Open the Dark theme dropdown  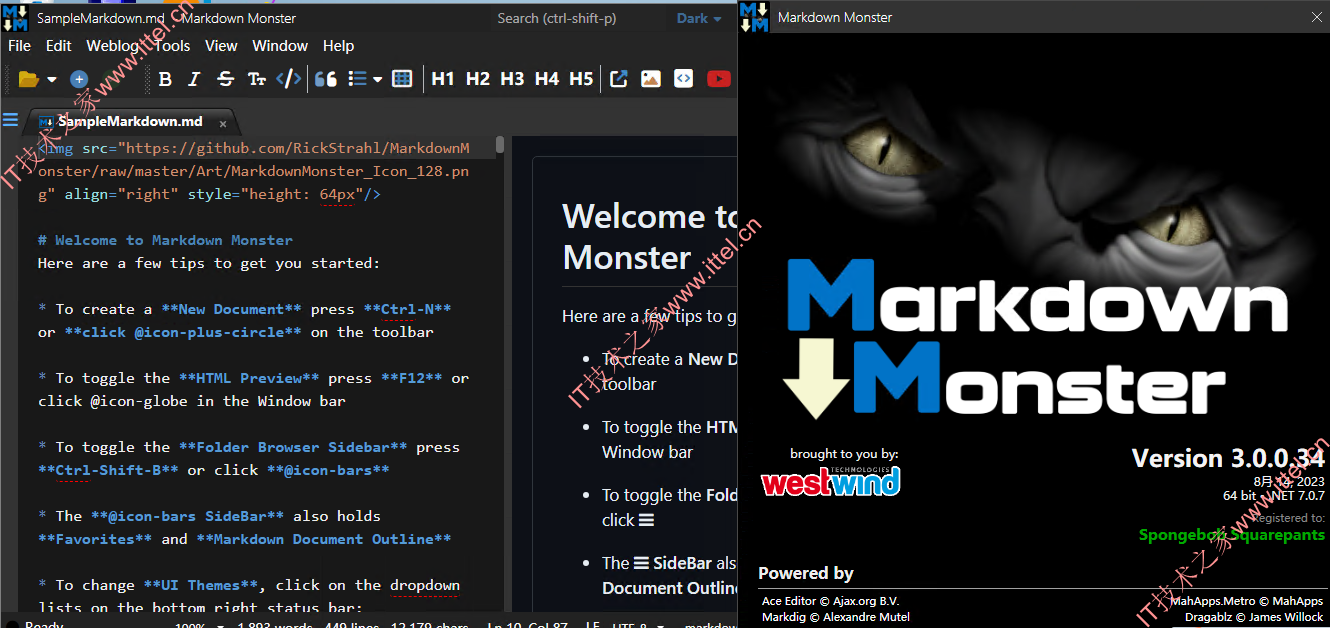[698, 18]
